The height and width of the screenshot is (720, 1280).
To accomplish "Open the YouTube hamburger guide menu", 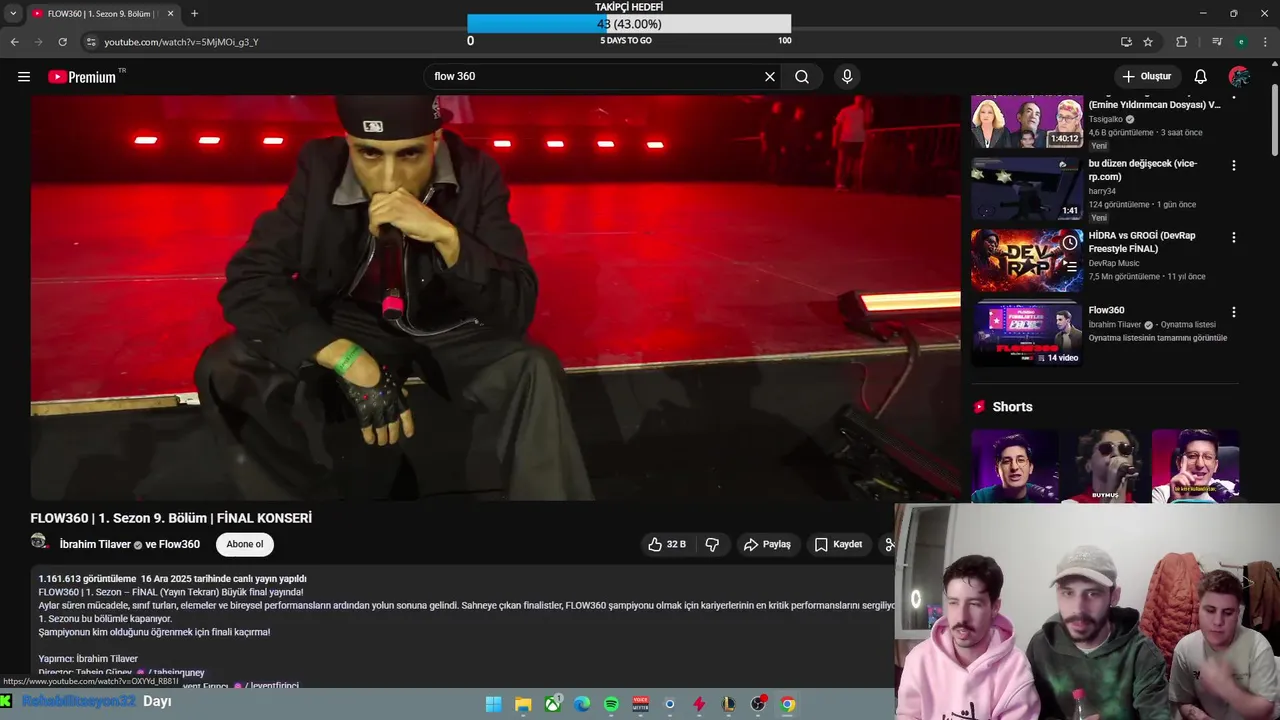I will (24, 76).
